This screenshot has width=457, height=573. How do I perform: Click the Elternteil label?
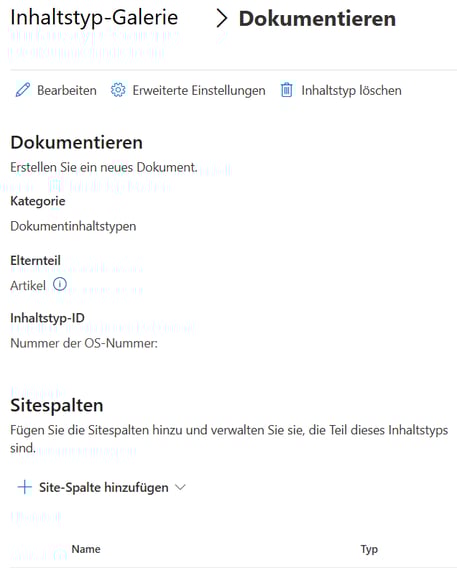(35, 261)
